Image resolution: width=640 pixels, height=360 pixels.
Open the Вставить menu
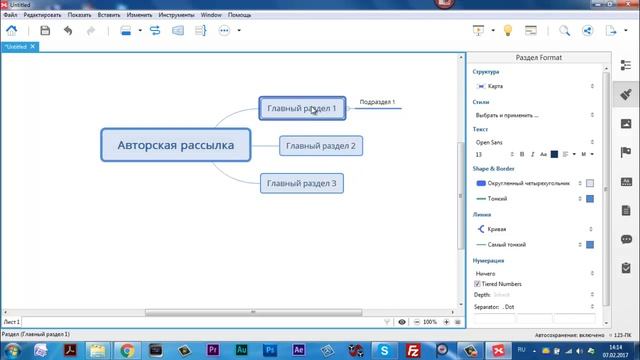pyautogui.click(x=109, y=15)
